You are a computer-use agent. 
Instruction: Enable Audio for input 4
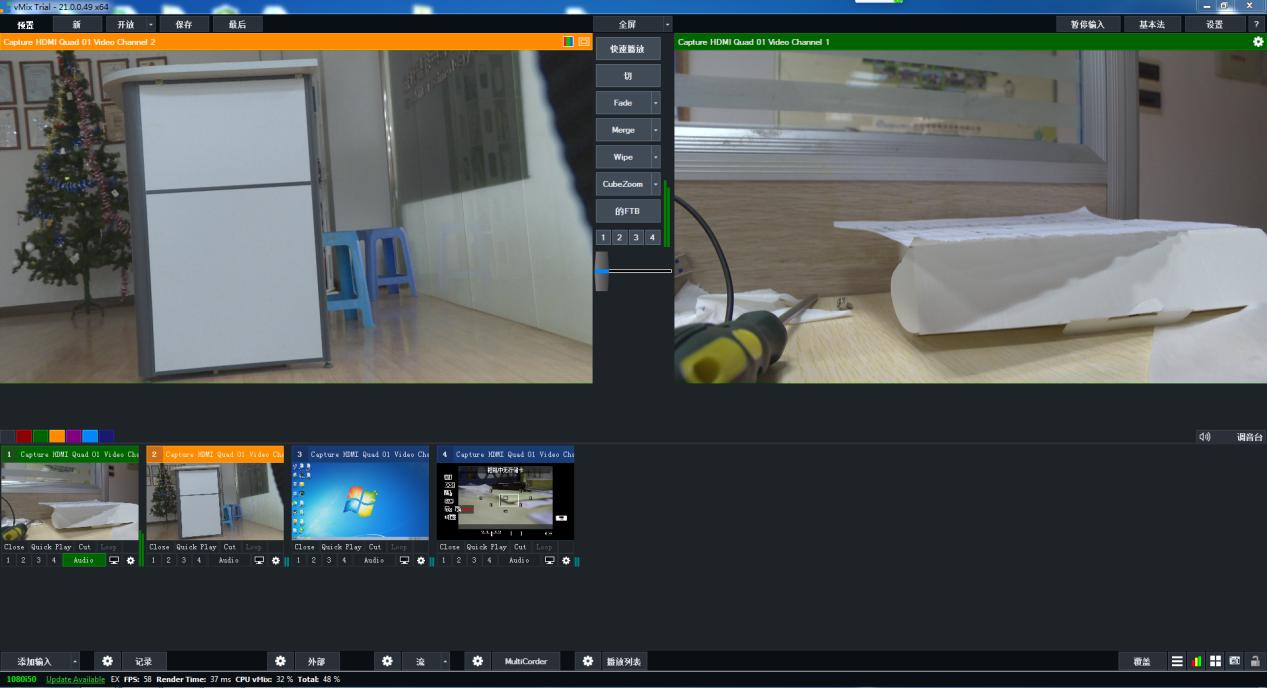click(518, 561)
